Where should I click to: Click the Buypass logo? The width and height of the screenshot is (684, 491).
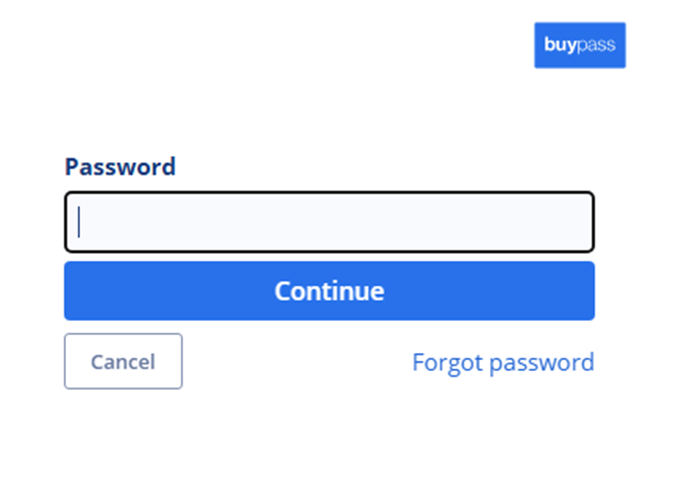(579, 45)
